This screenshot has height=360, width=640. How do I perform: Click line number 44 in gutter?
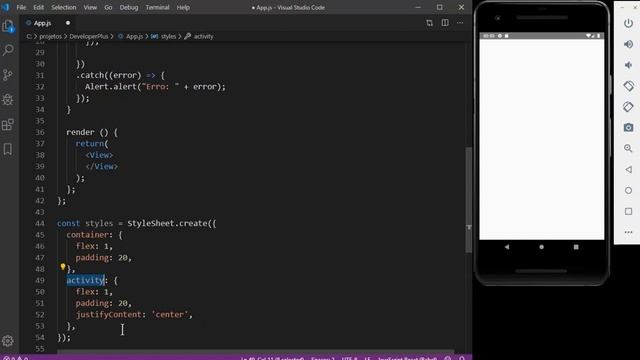[40, 223]
